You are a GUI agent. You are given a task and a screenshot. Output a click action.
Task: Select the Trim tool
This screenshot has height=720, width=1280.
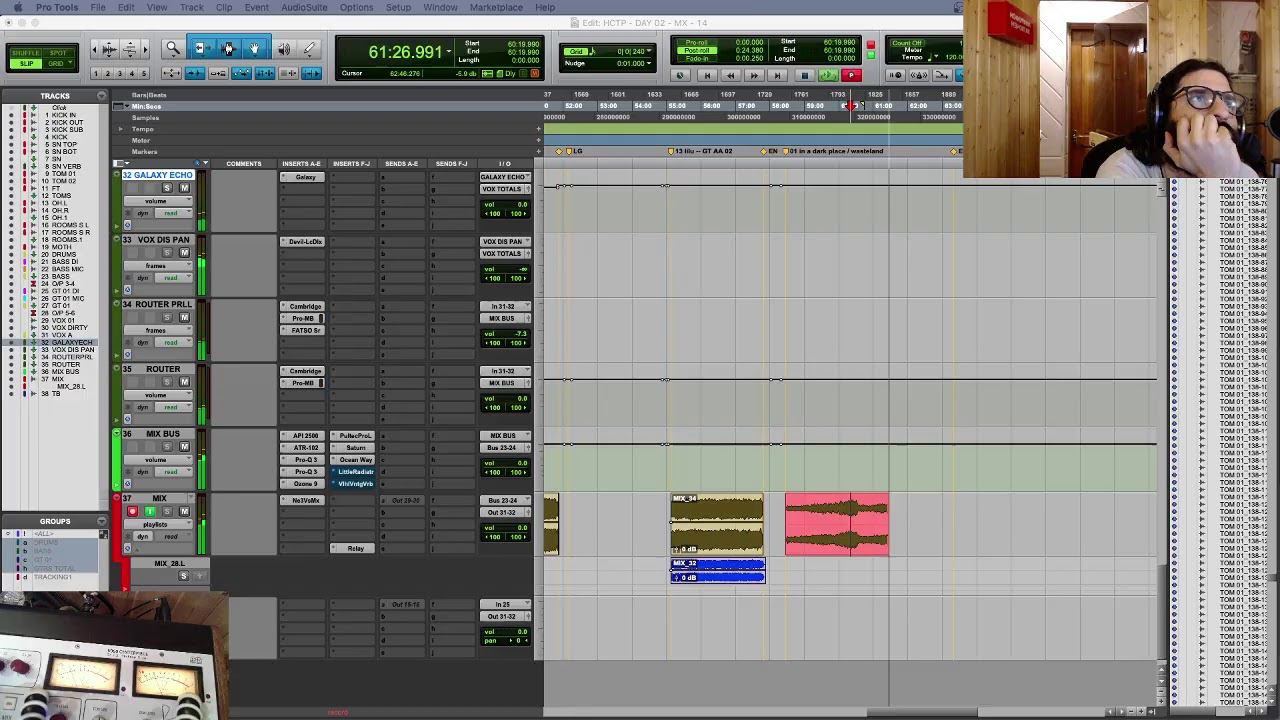[202, 48]
